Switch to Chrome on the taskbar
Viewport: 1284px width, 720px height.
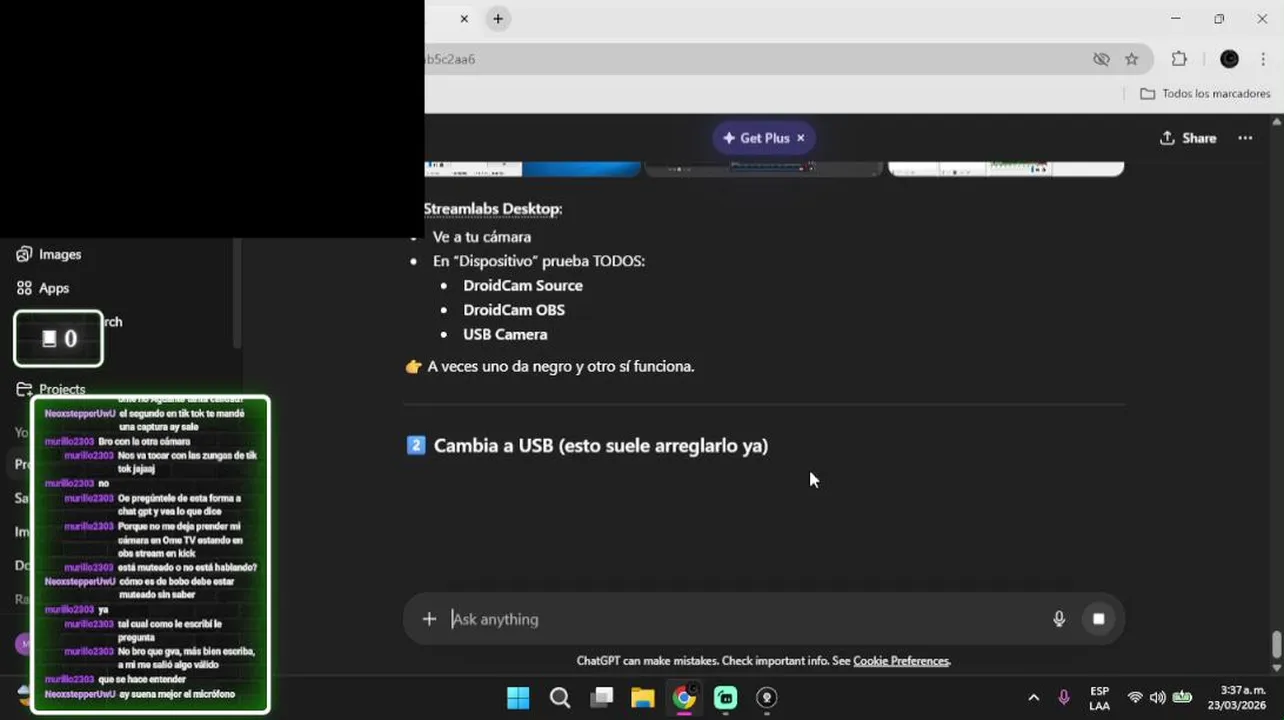[684, 698]
